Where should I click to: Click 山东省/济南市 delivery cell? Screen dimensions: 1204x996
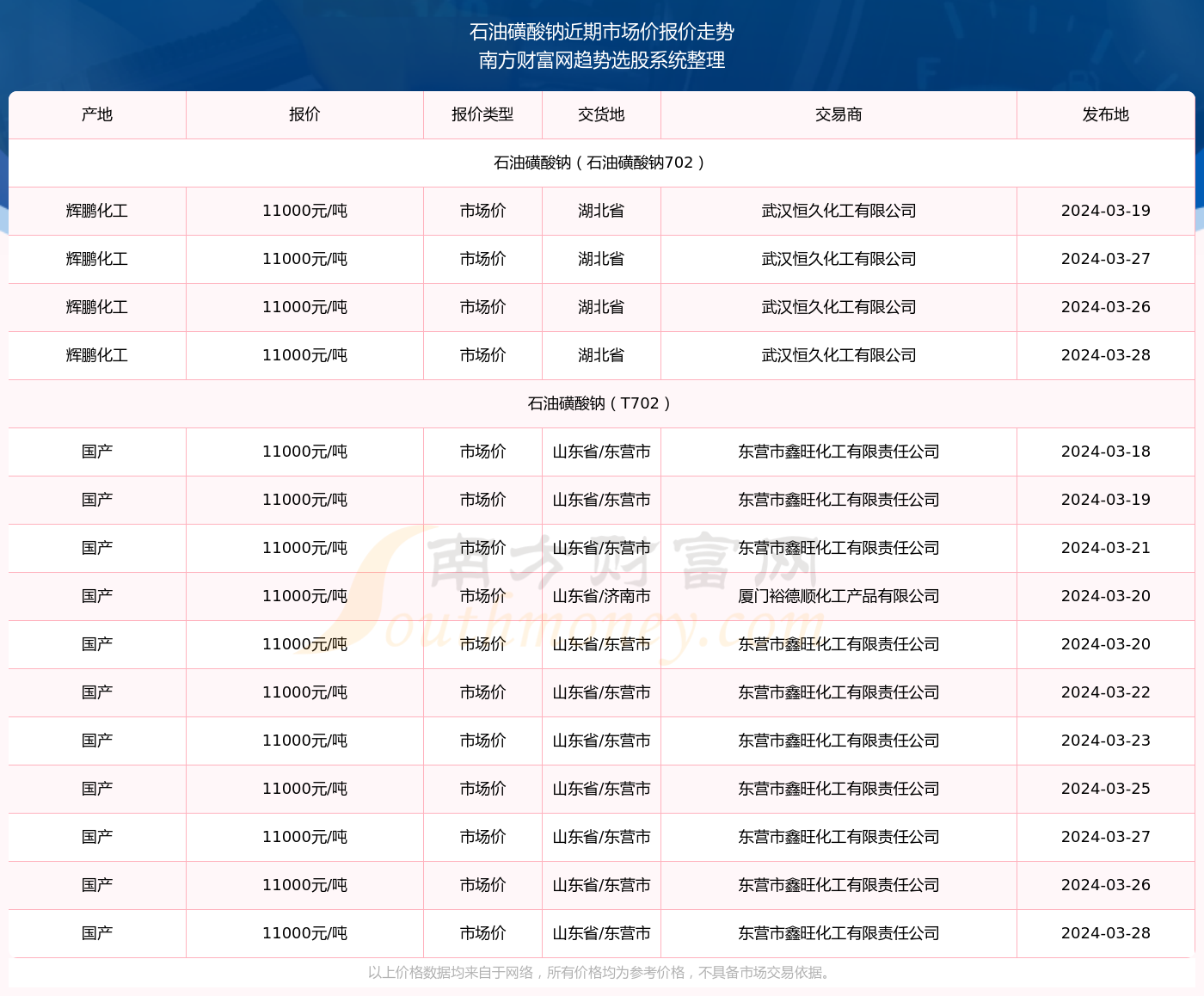click(601, 596)
